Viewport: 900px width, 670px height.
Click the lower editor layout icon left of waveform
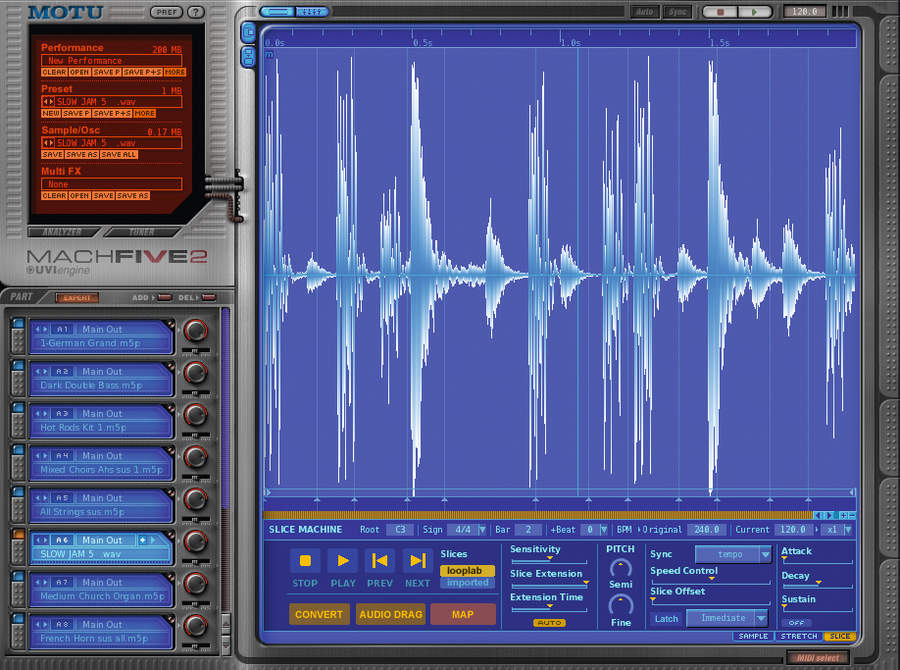point(249,57)
